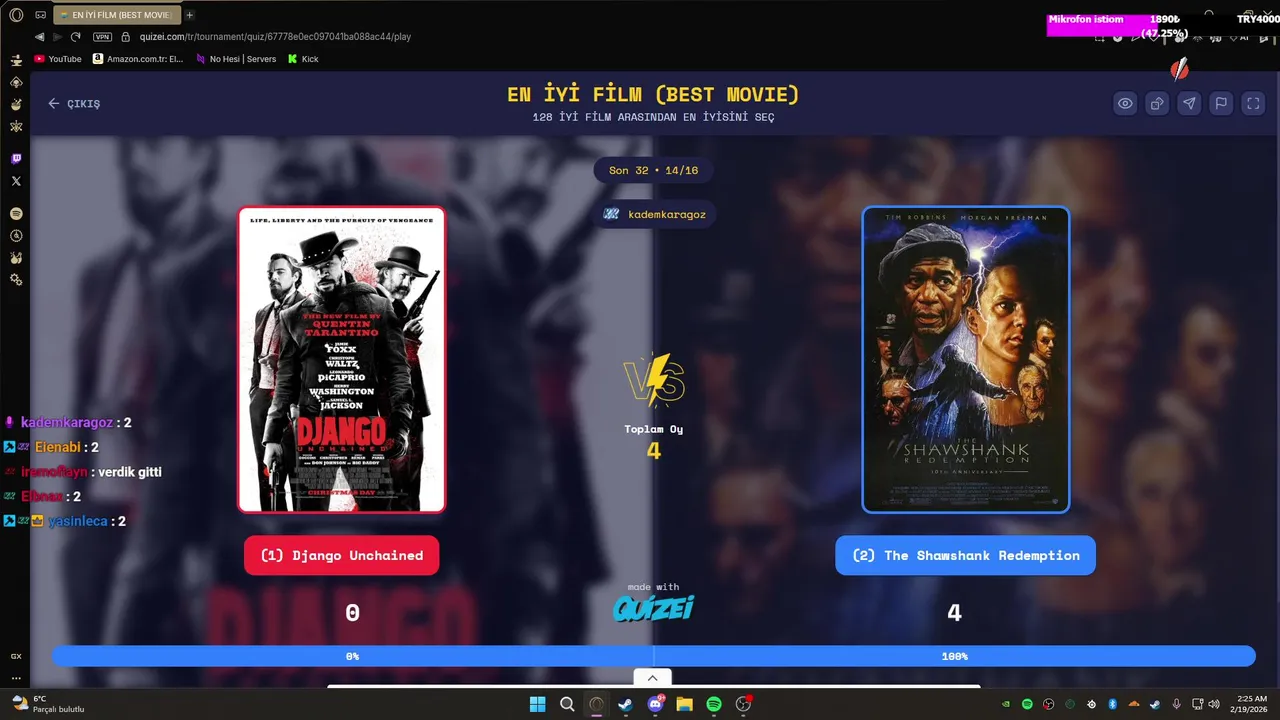1280x720 pixels.
Task: Open the Amazon.com.tr bookmark
Action: coord(138,59)
